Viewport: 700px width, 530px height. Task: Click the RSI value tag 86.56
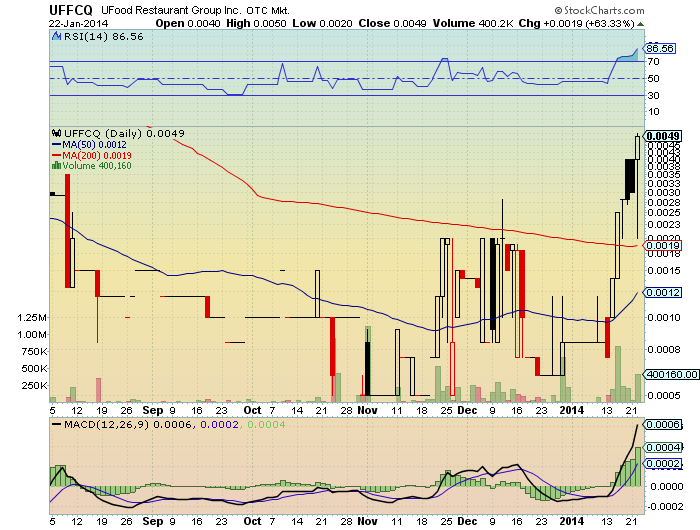[660, 48]
